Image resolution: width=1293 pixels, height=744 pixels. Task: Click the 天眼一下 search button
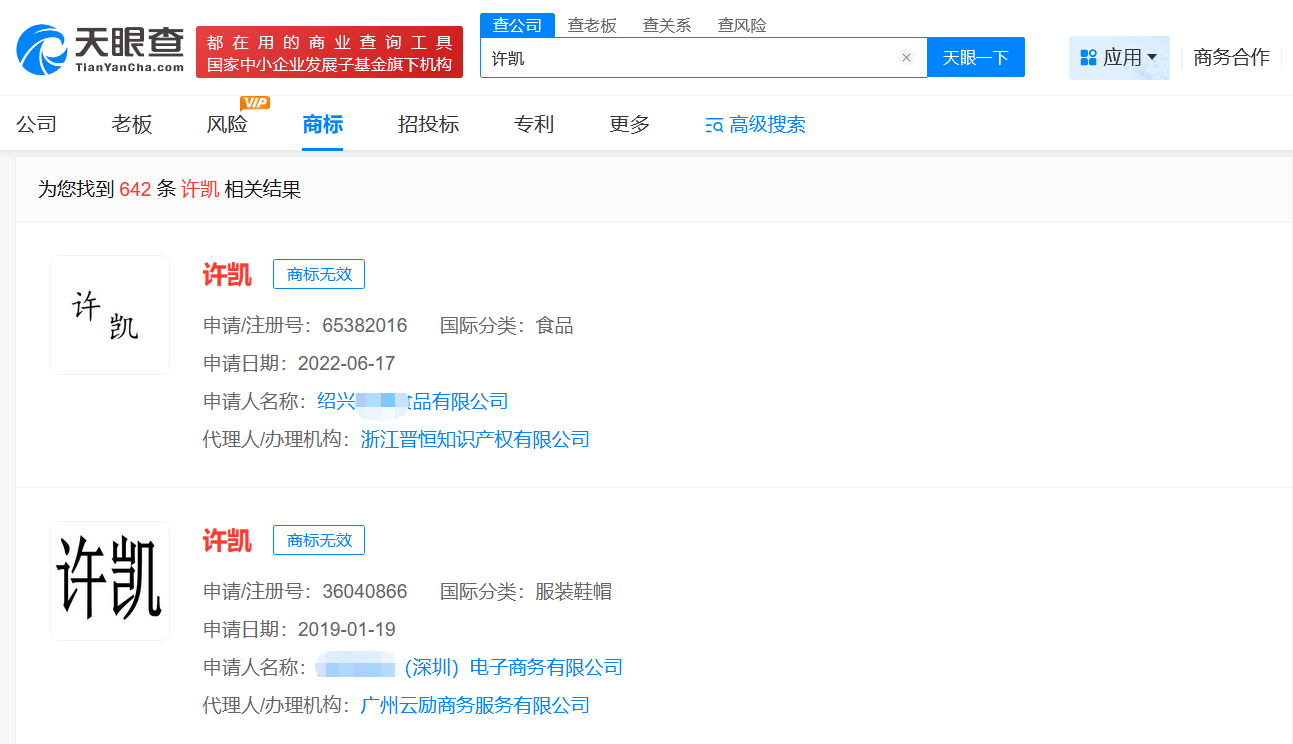[x=975, y=58]
